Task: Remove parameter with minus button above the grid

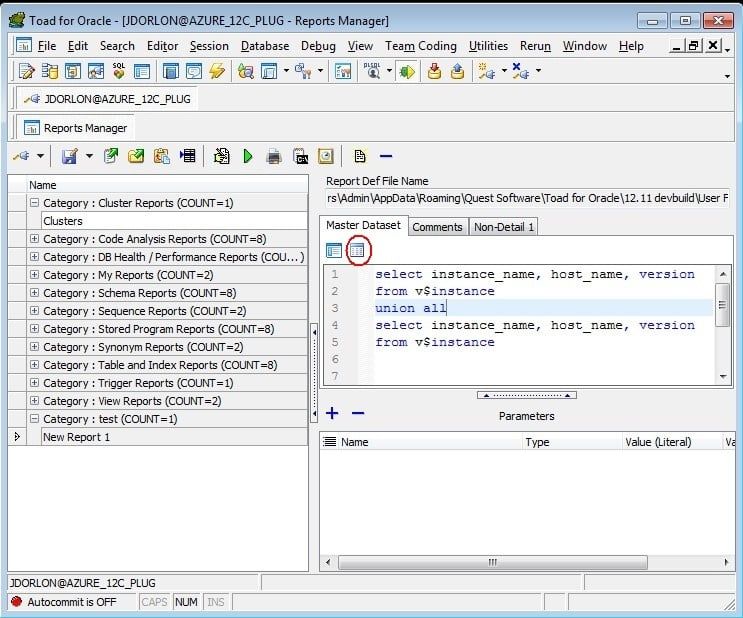Action: coord(358,413)
